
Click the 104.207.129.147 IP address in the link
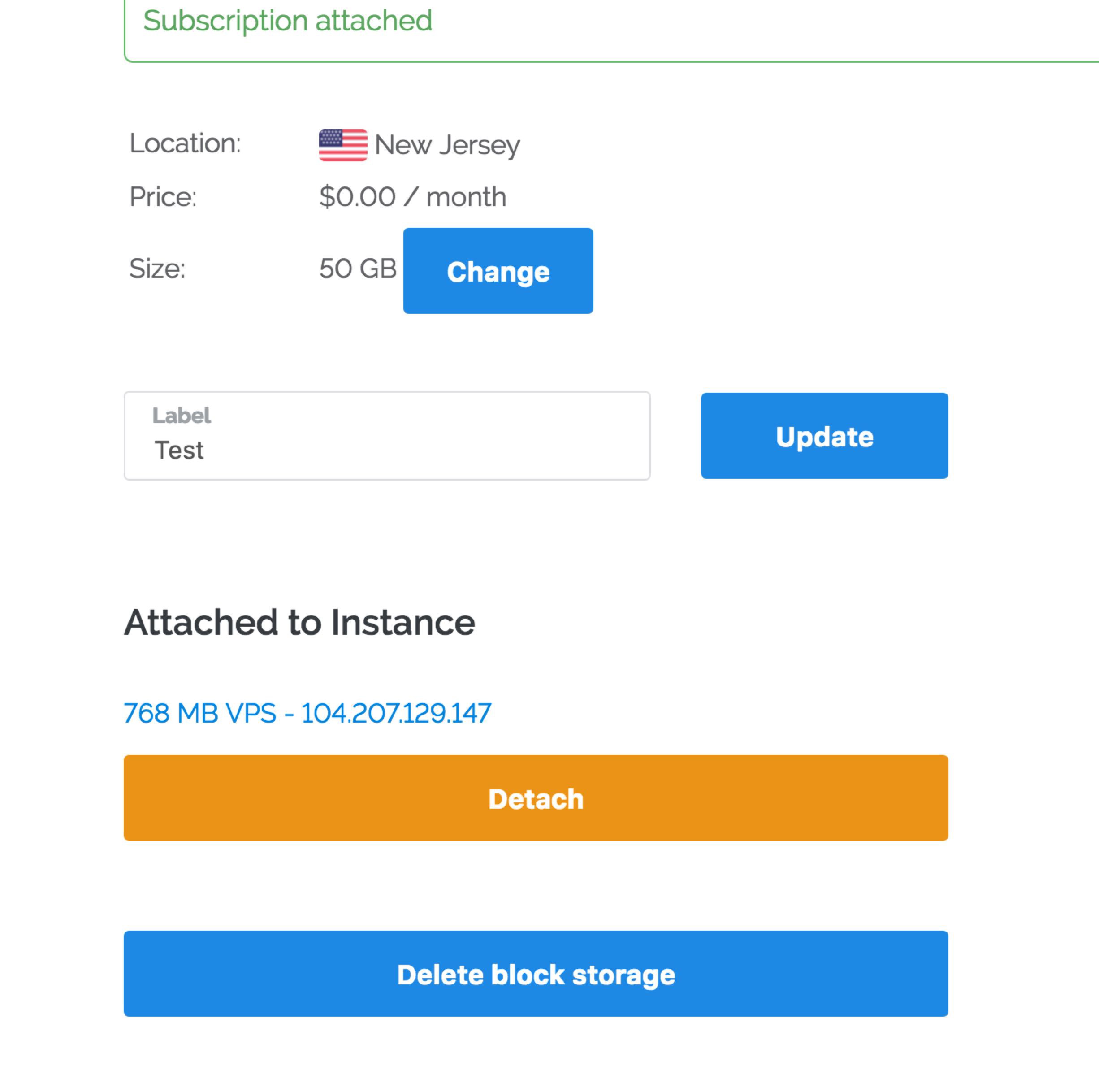tap(396, 713)
